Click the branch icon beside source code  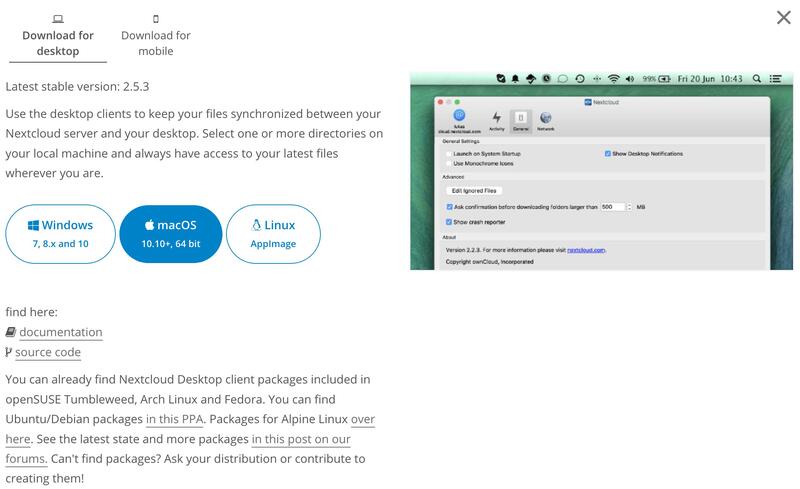coord(9,352)
